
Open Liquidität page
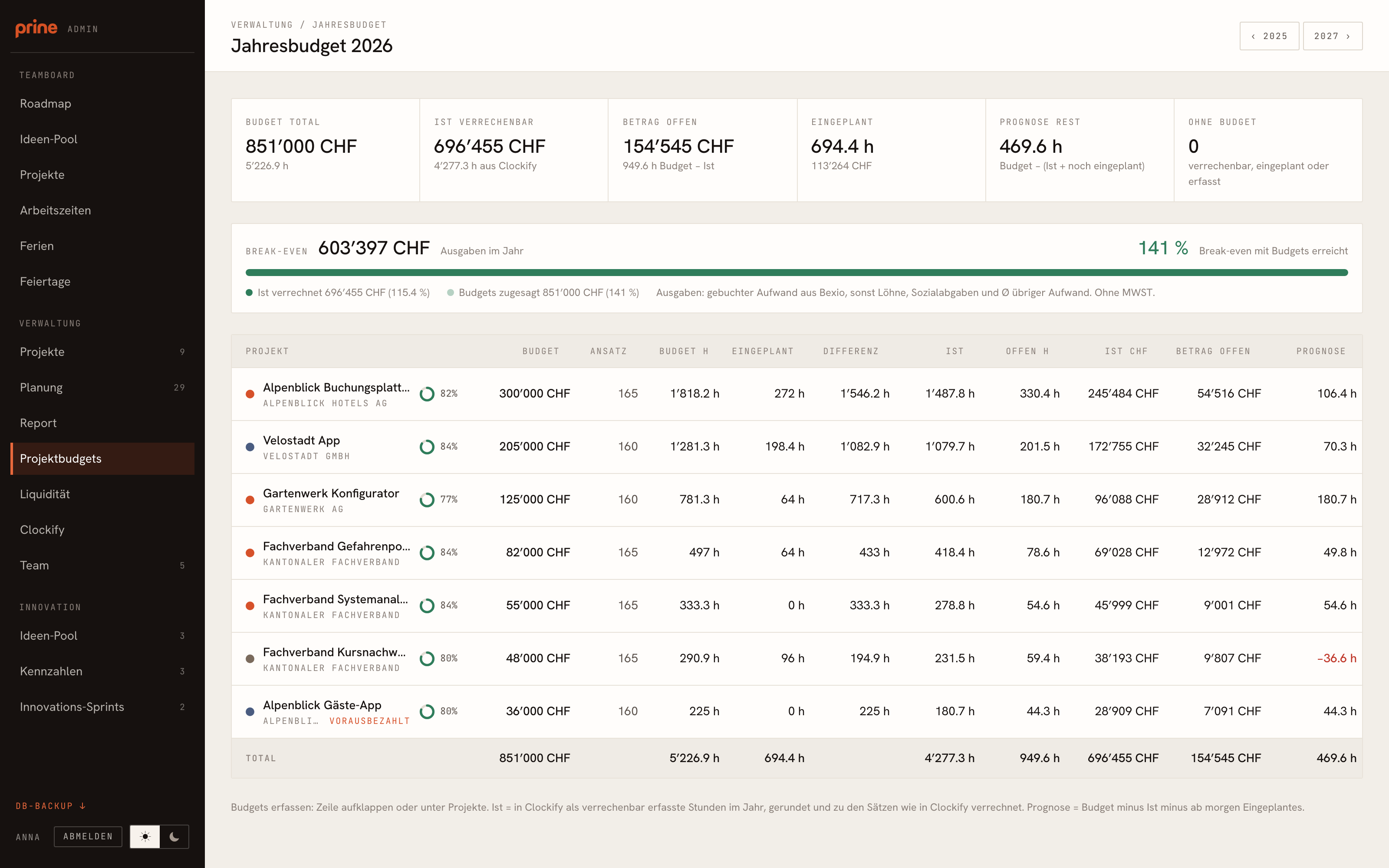pos(102,494)
